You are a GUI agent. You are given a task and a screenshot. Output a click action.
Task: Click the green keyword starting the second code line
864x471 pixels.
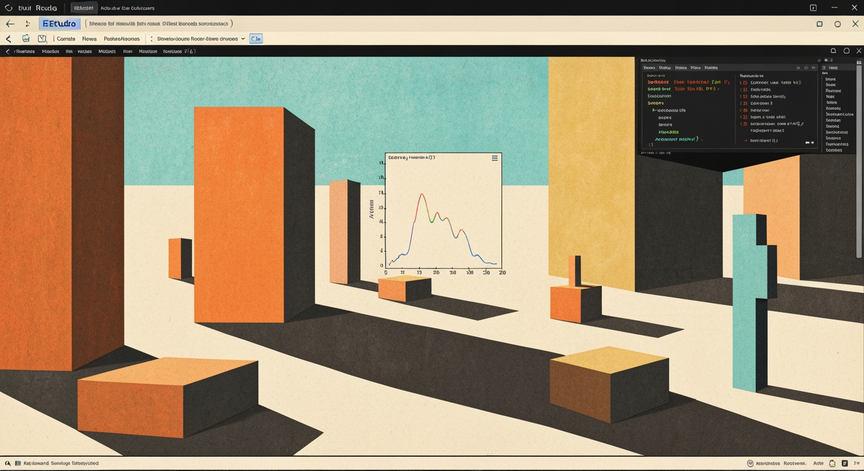(x=659, y=89)
